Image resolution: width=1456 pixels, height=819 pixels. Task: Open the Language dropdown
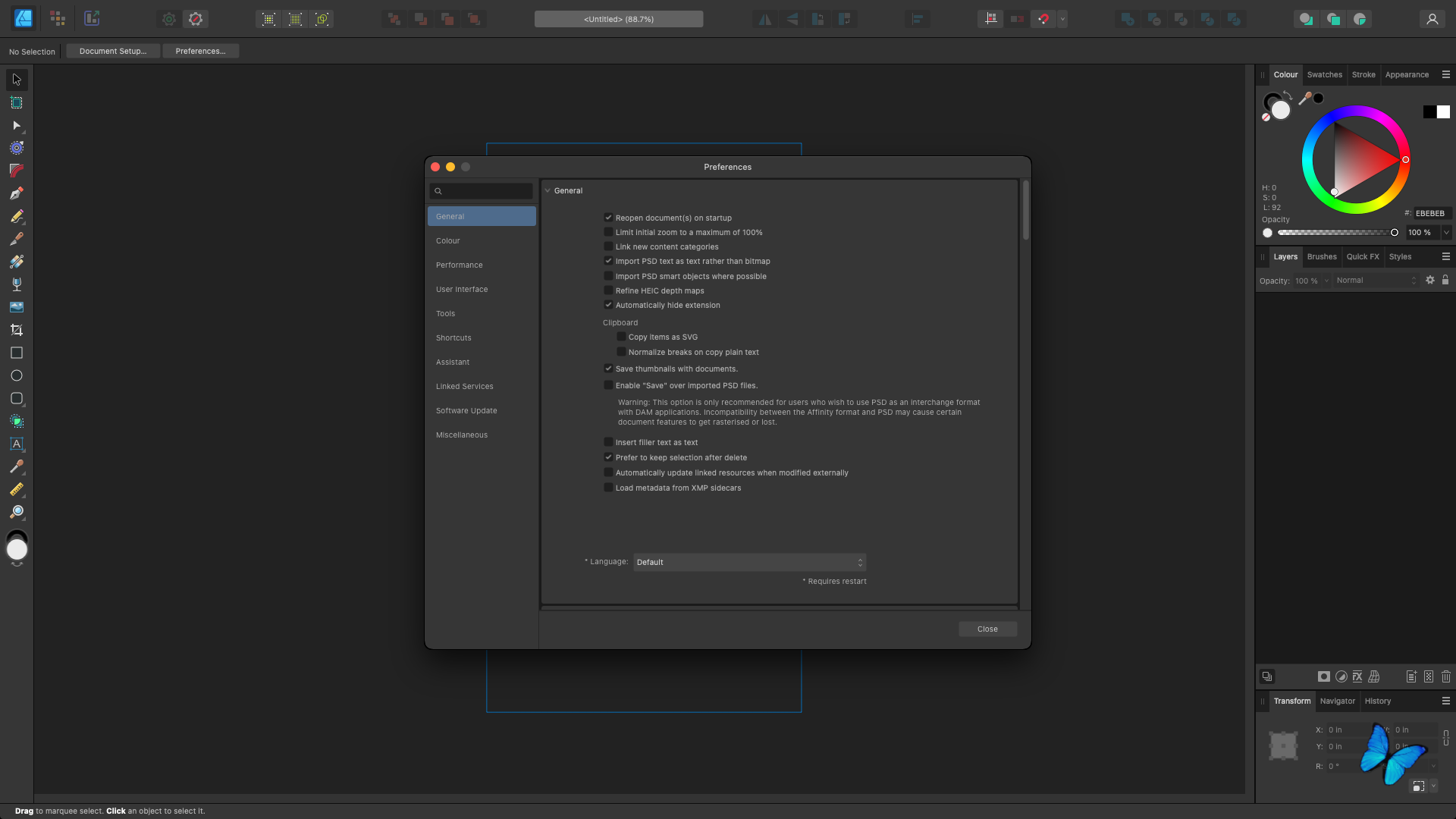pos(749,562)
